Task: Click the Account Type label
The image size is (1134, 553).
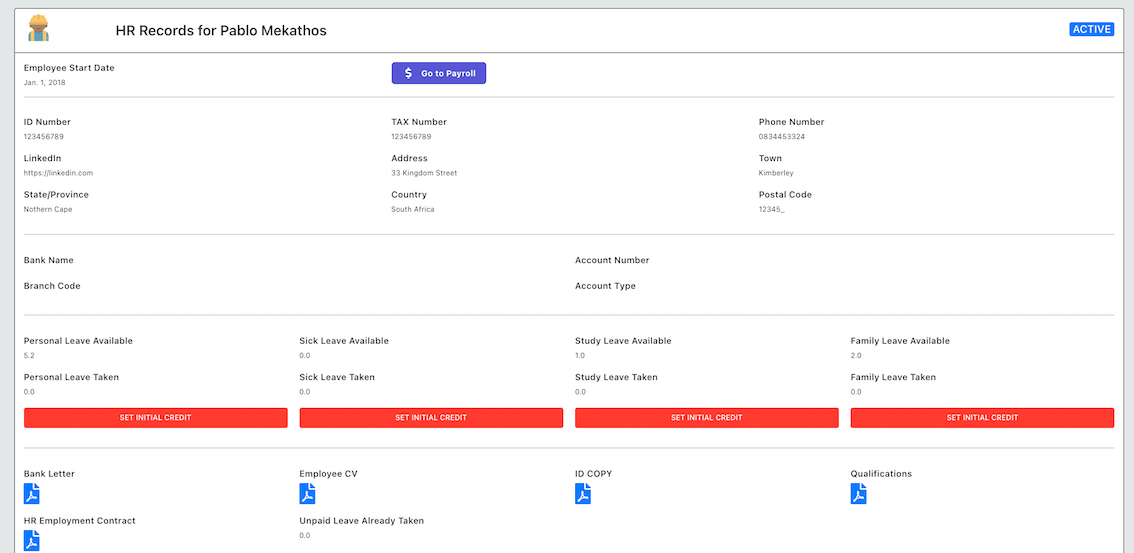Action: point(605,286)
